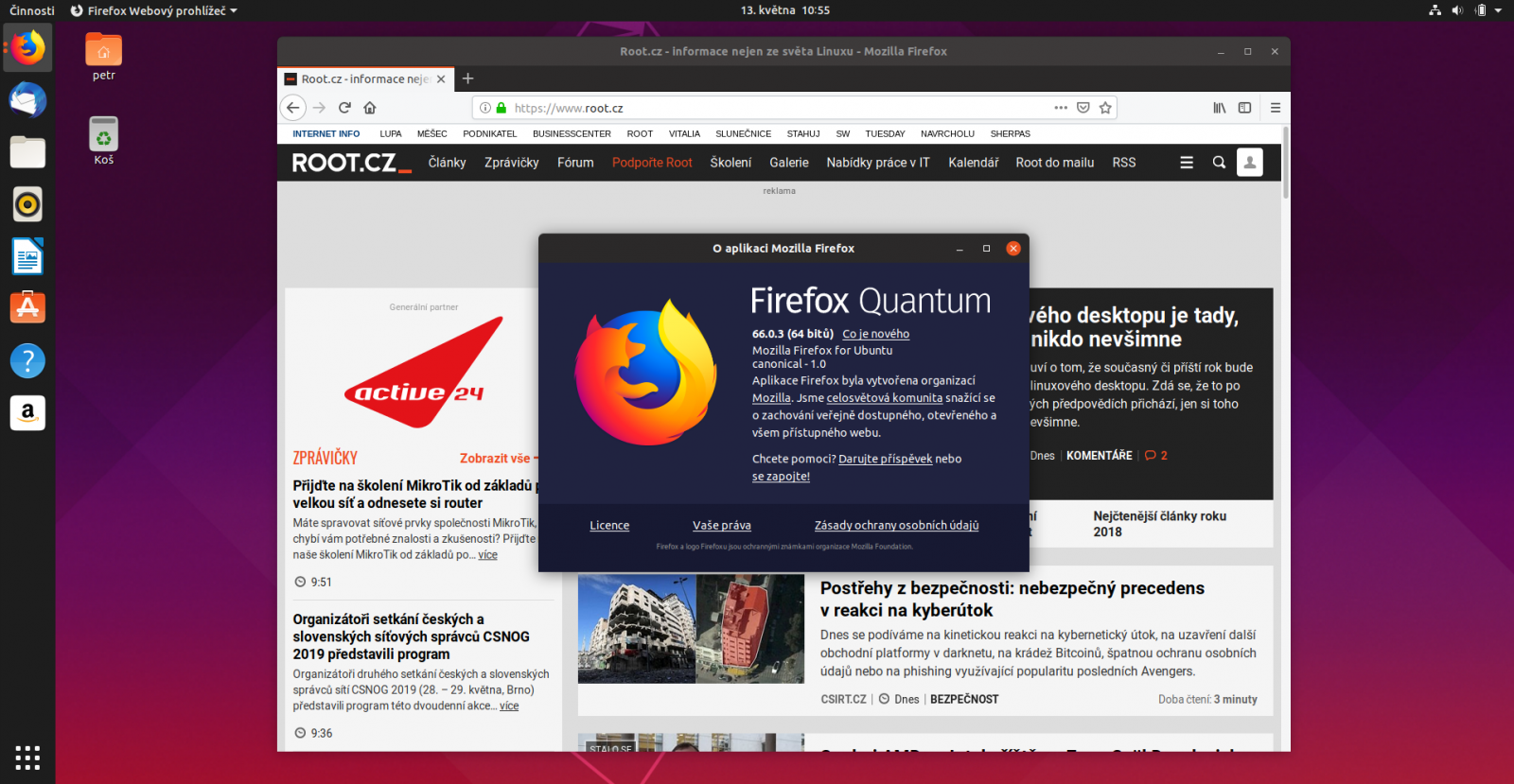
Task: Open Firefox Webový prohlížeč app menu
Action: point(153,10)
